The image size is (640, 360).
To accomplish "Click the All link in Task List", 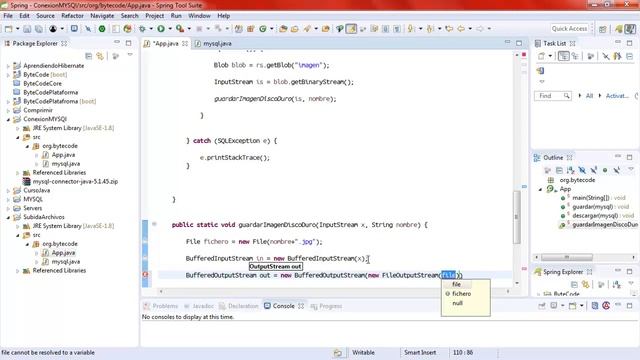I will [x=589, y=96].
